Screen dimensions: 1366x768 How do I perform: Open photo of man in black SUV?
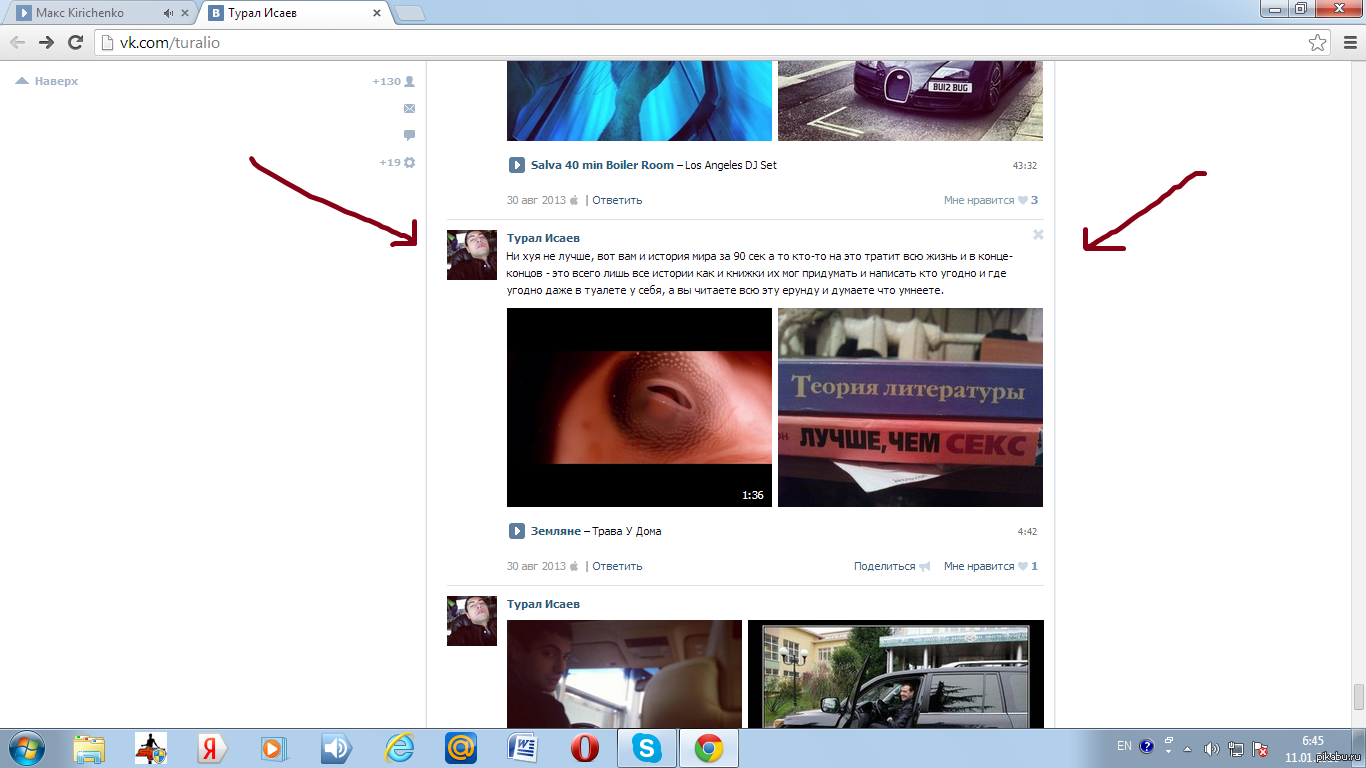tap(896, 674)
